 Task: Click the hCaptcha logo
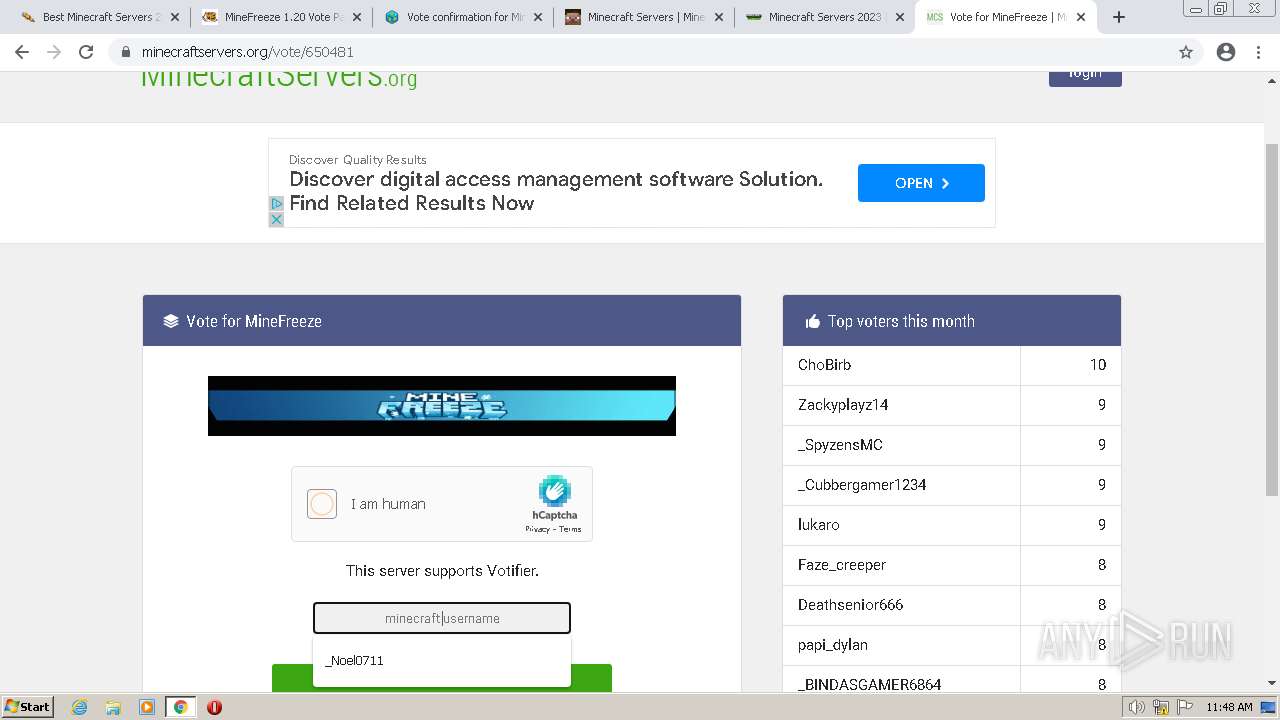coord(554,491)
